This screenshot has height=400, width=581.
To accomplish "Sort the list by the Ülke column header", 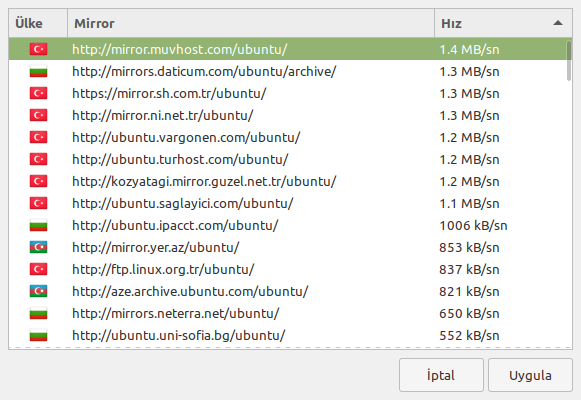I will click(38, 23).
